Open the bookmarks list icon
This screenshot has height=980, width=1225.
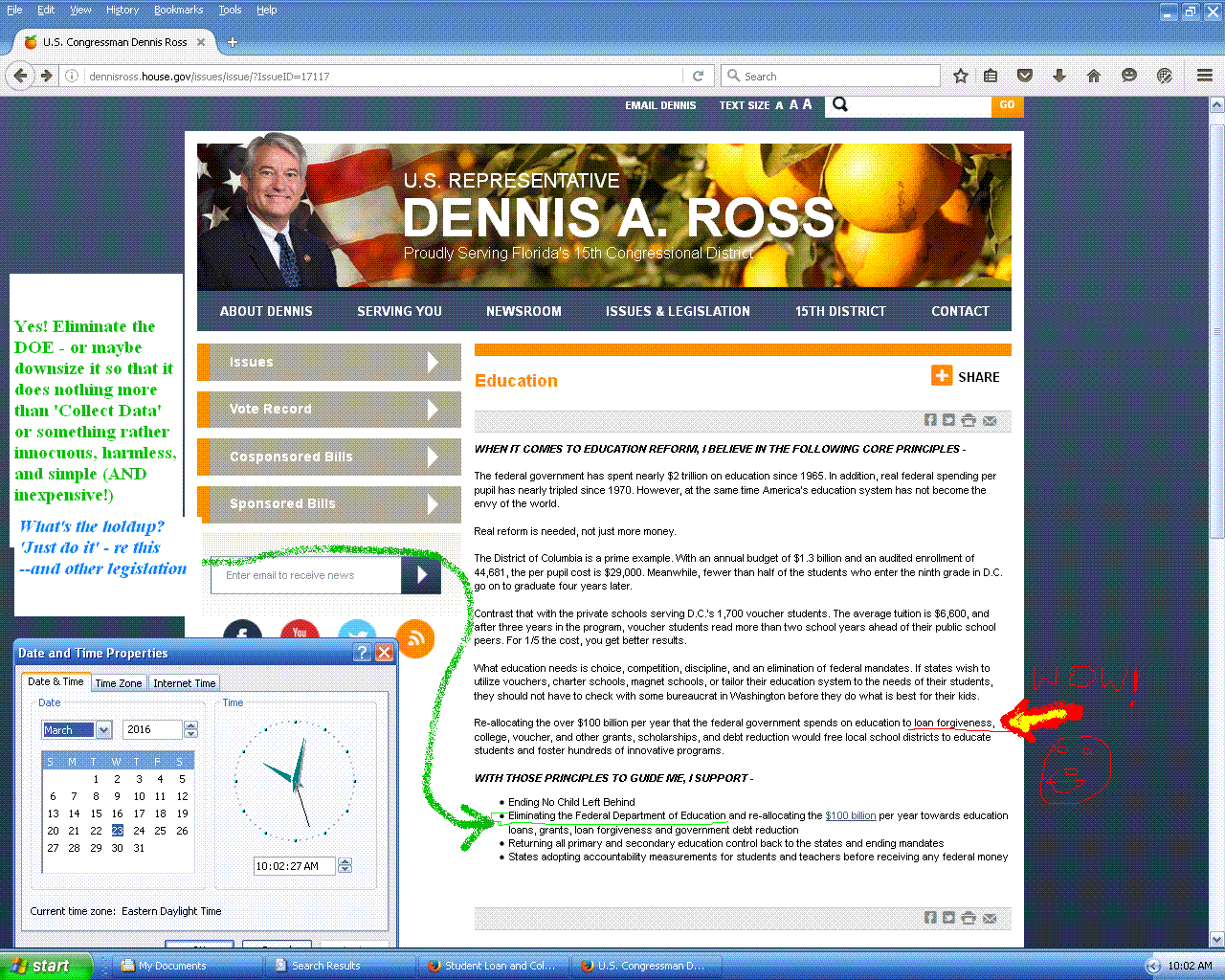pos(991,76)
